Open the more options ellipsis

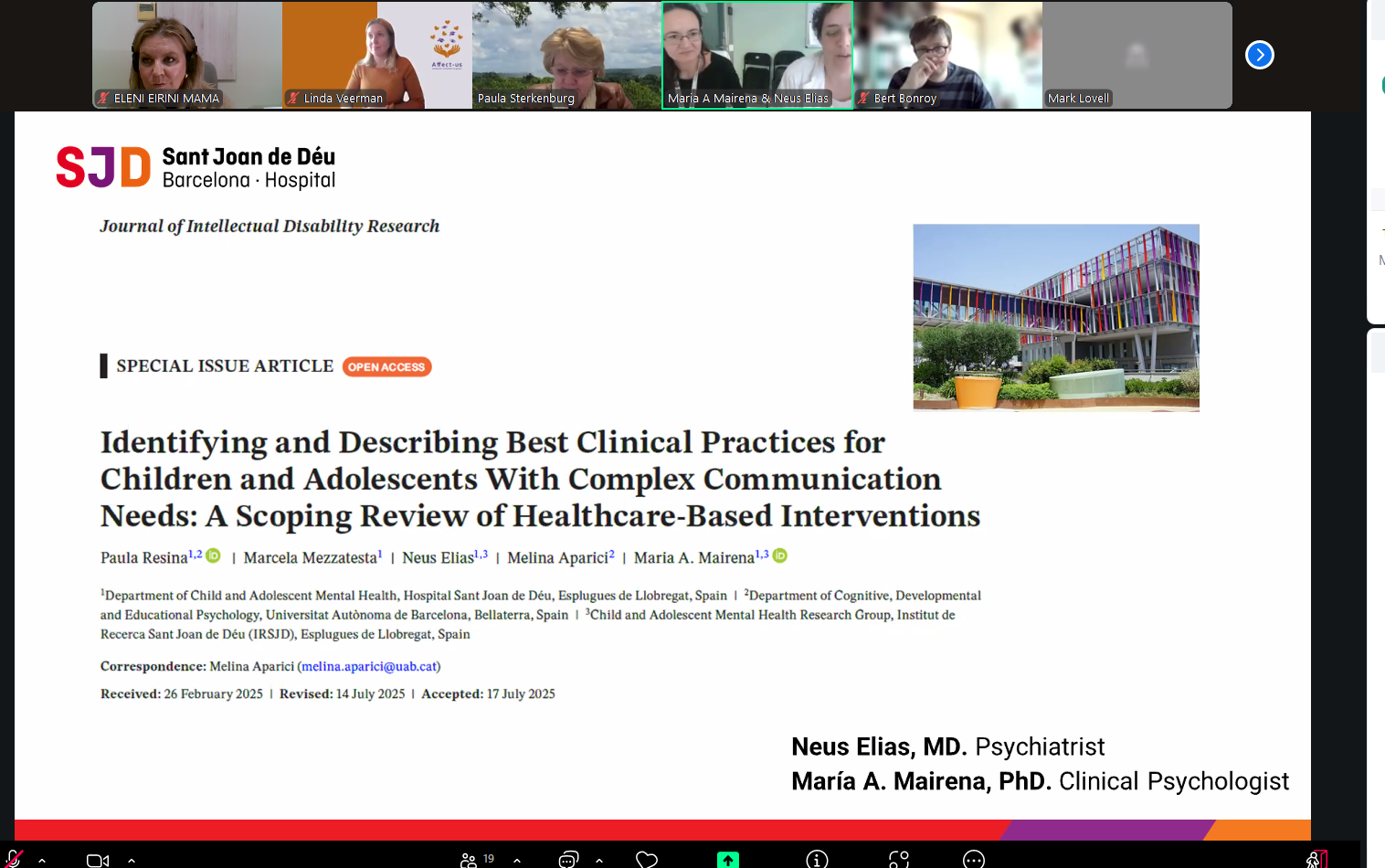point(974,860)
